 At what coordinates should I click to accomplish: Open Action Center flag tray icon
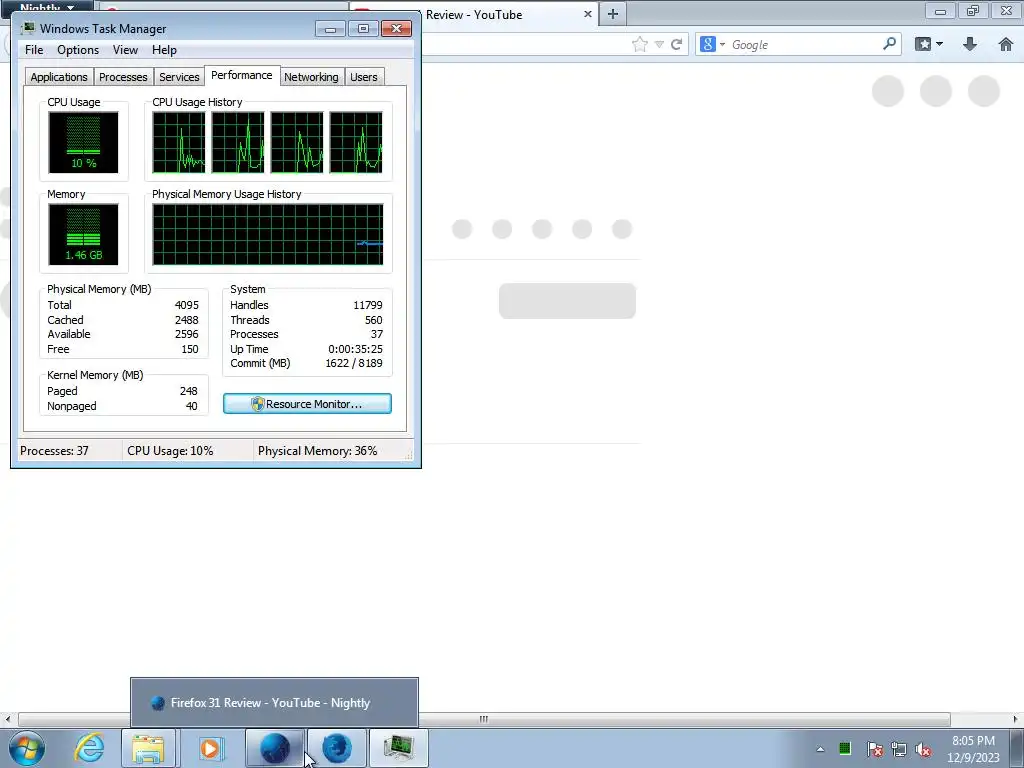(x=874, y=749)
